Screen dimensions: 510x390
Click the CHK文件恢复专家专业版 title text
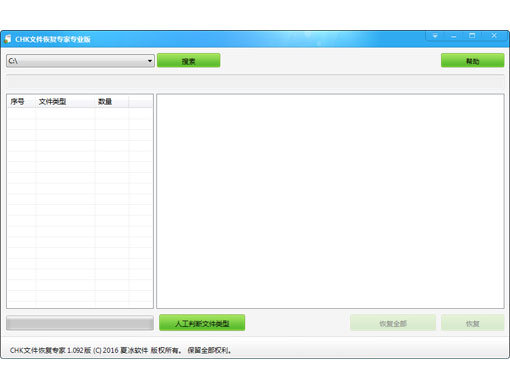(x=53, y=39)
